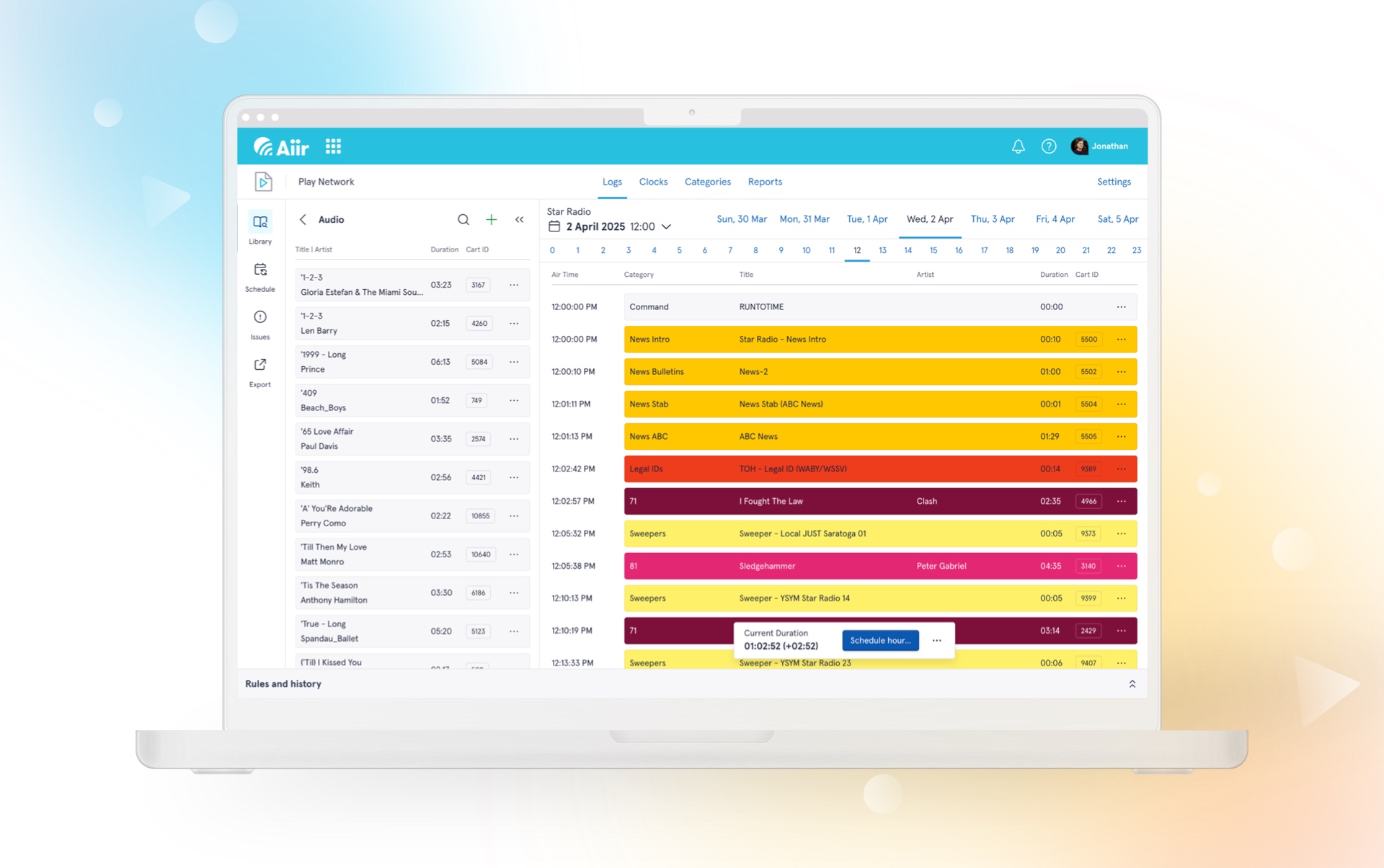Open options for Perry Como track
The image size is (1384, 868).
point(514,515)
